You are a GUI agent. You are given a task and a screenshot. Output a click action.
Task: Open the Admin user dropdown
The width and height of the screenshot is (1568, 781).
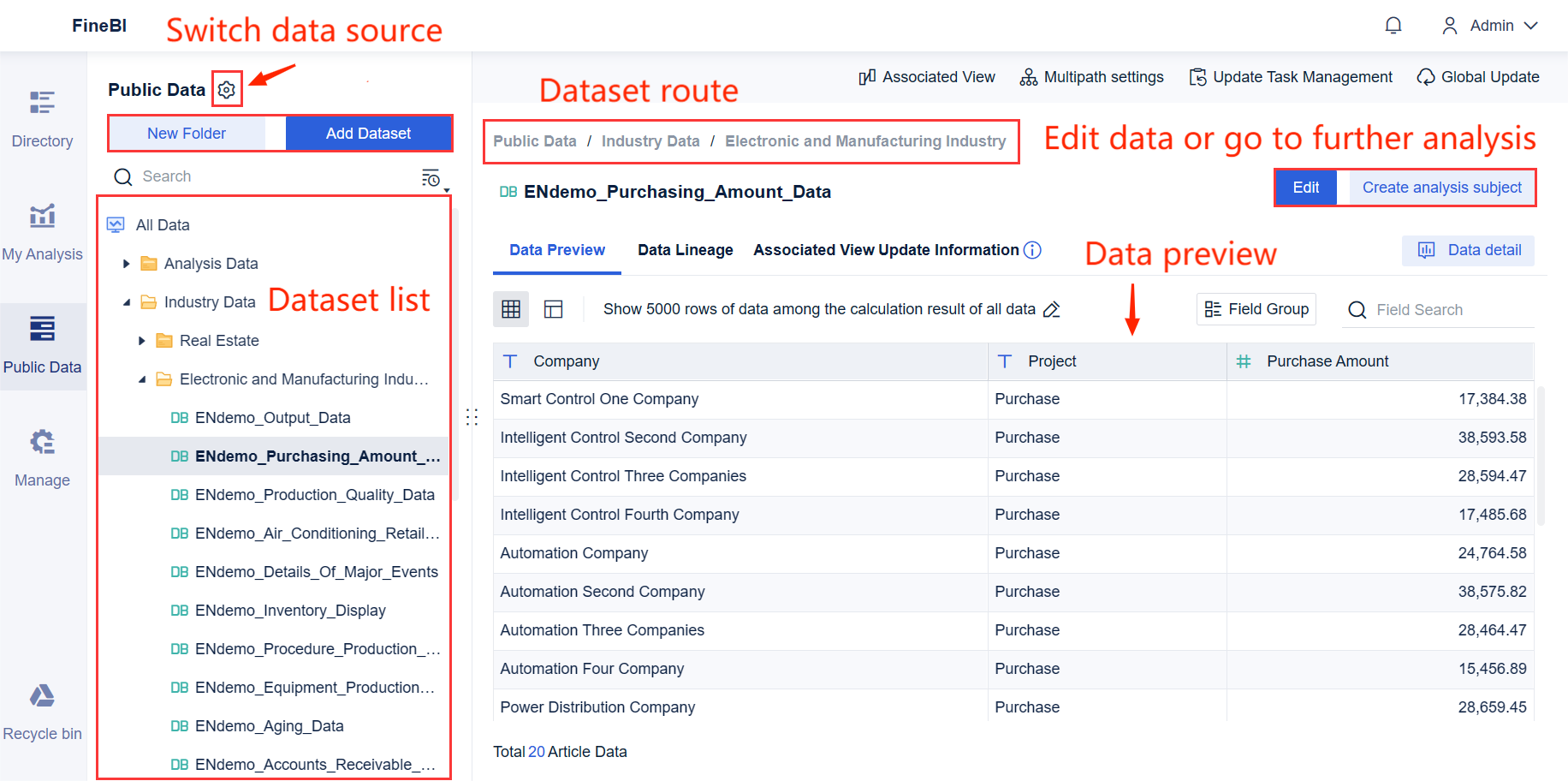[1492, 26]
